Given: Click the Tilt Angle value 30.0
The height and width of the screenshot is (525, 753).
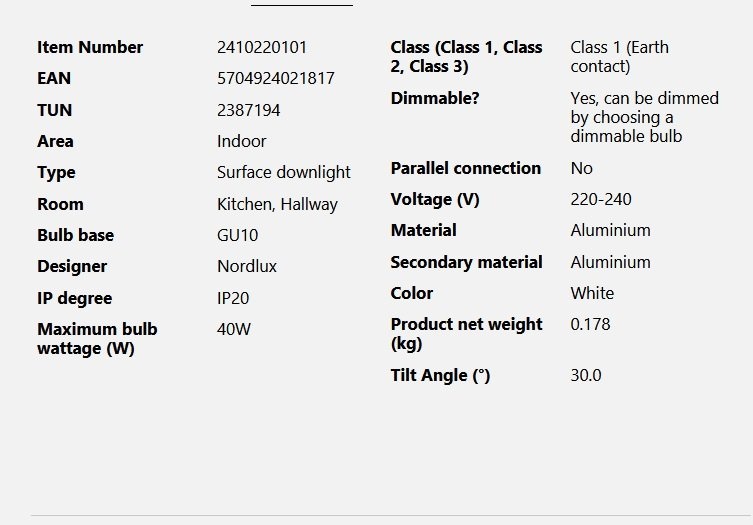Looking at the screenshot, I should coord(586,375).
